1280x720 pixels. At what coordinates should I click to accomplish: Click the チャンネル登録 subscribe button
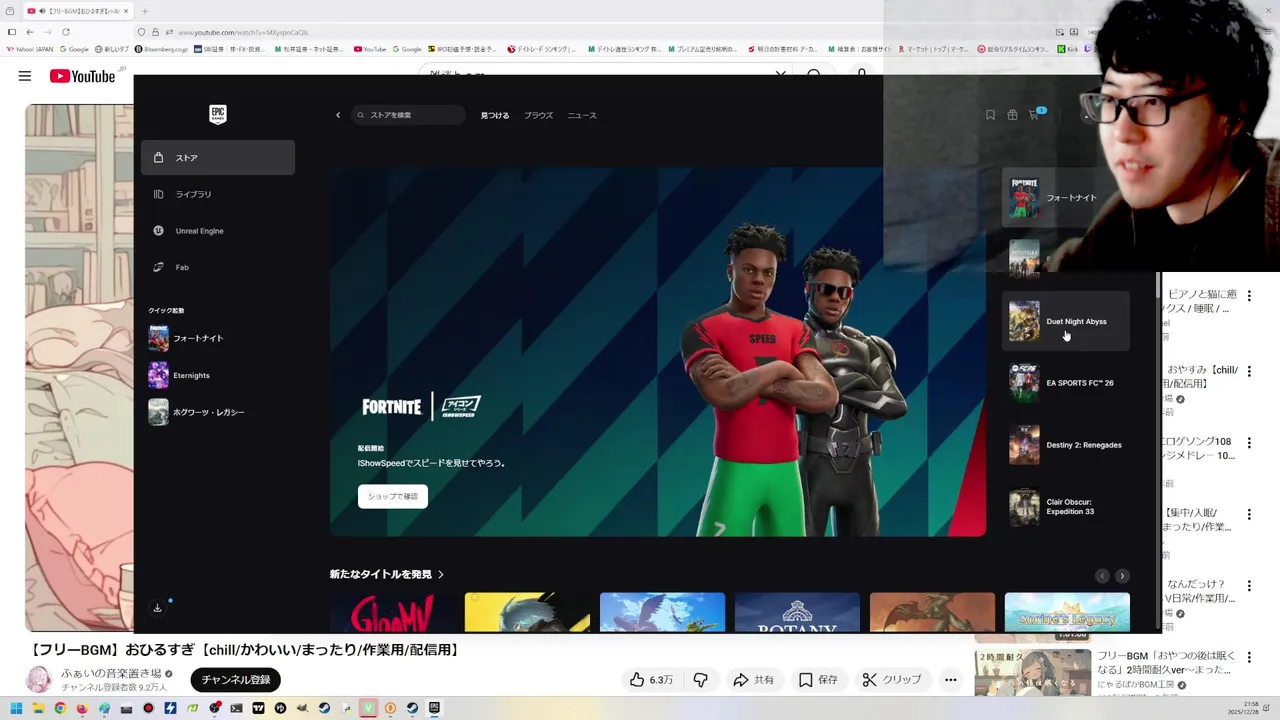point(236,680)
